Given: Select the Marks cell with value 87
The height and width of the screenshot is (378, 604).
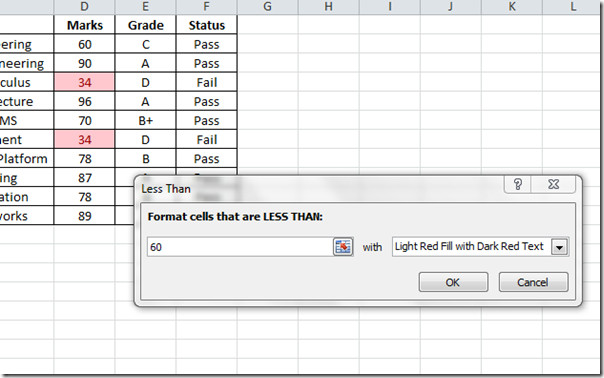Looking at the screenshot, I should tap(84, 178).
